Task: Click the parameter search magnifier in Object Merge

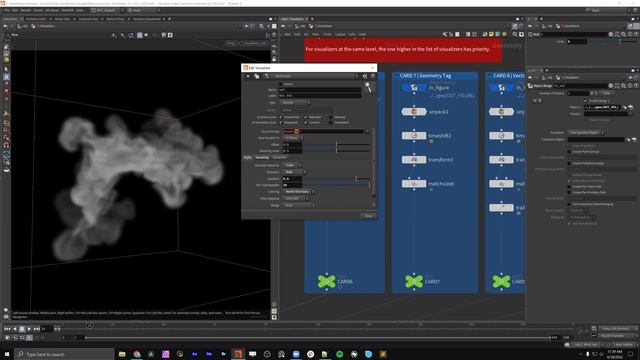Action: click(623, 86)
